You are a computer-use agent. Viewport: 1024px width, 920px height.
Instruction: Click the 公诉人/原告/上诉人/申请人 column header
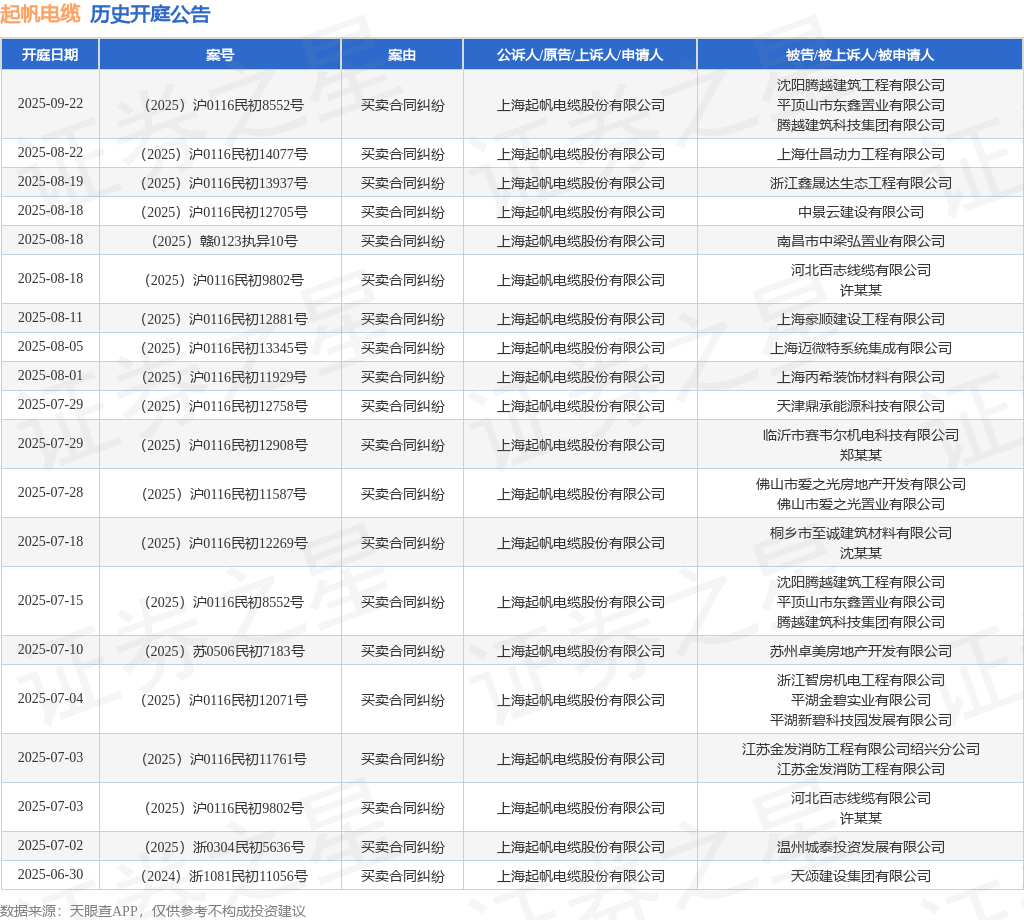[580, 54]
